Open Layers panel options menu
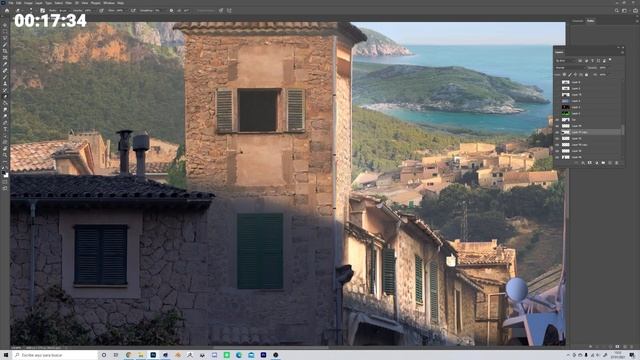Image resolution: width=640 pixels, height=360 pixels. tap(622, 52)
